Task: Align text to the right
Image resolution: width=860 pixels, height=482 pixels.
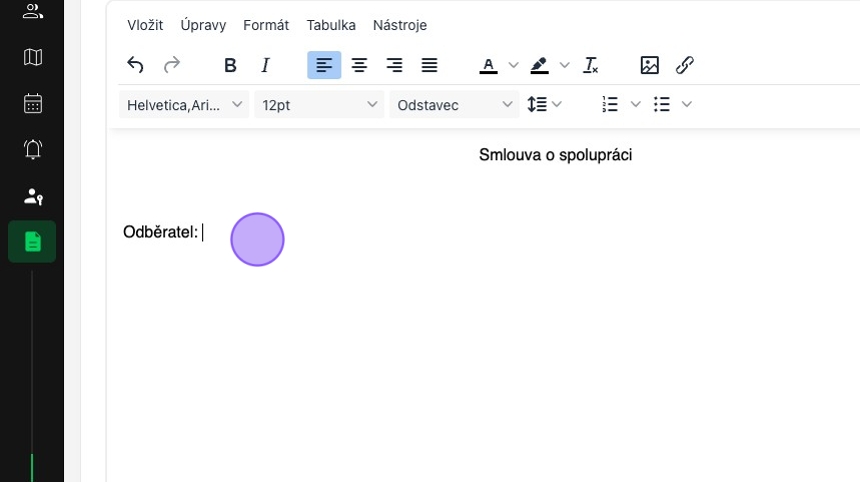Action: coord(394,65)
